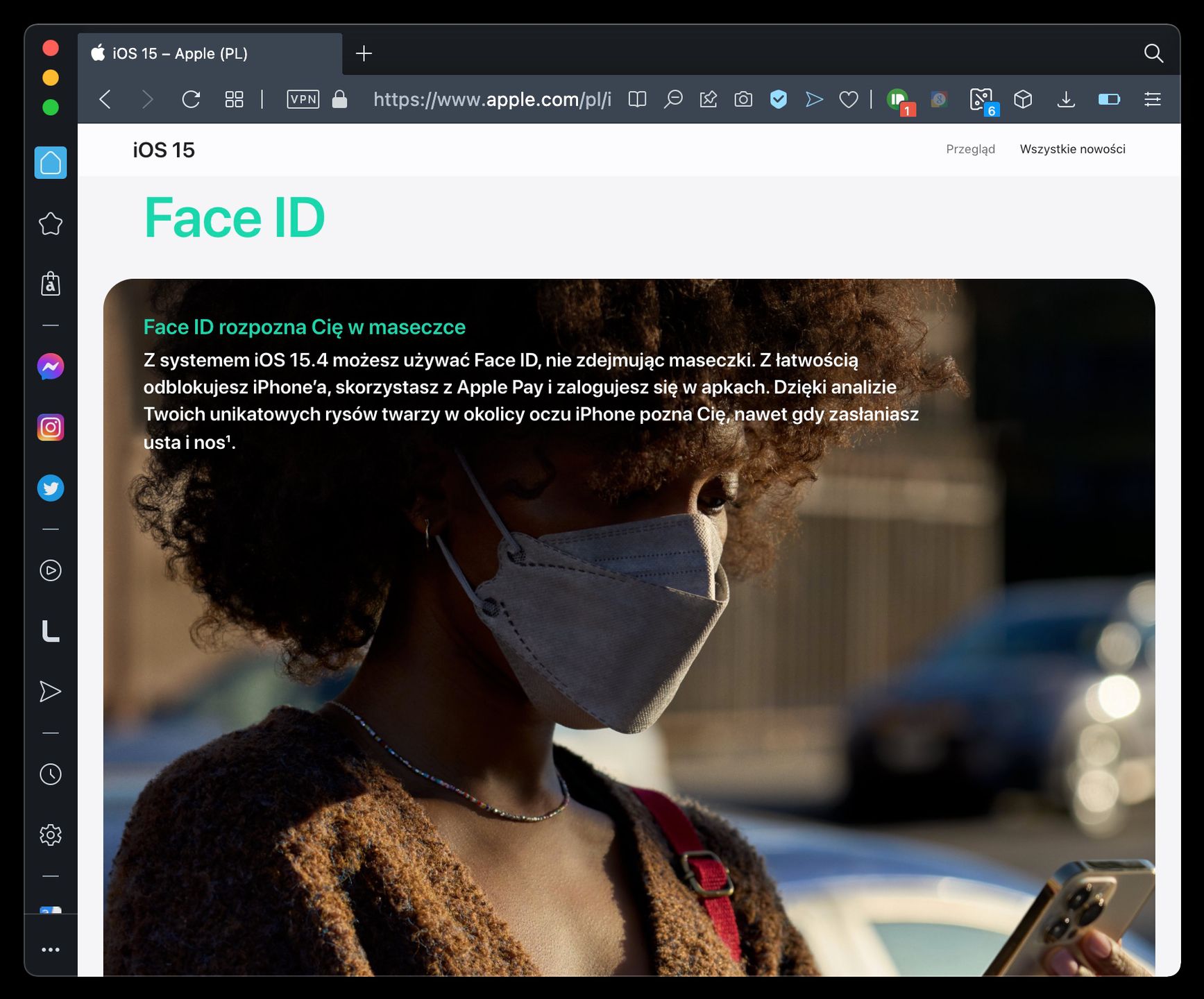Open the Easy Setup panel

[1152, 99]
